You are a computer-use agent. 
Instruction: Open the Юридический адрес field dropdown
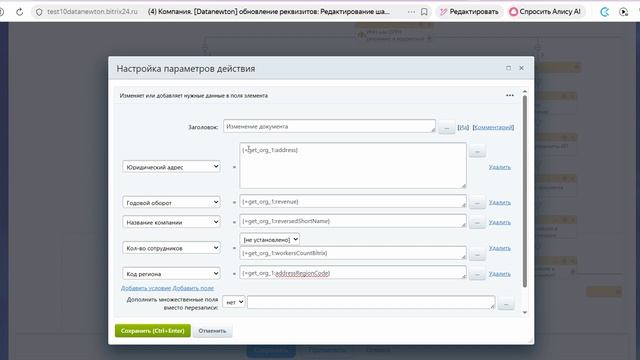click(171, 167)
